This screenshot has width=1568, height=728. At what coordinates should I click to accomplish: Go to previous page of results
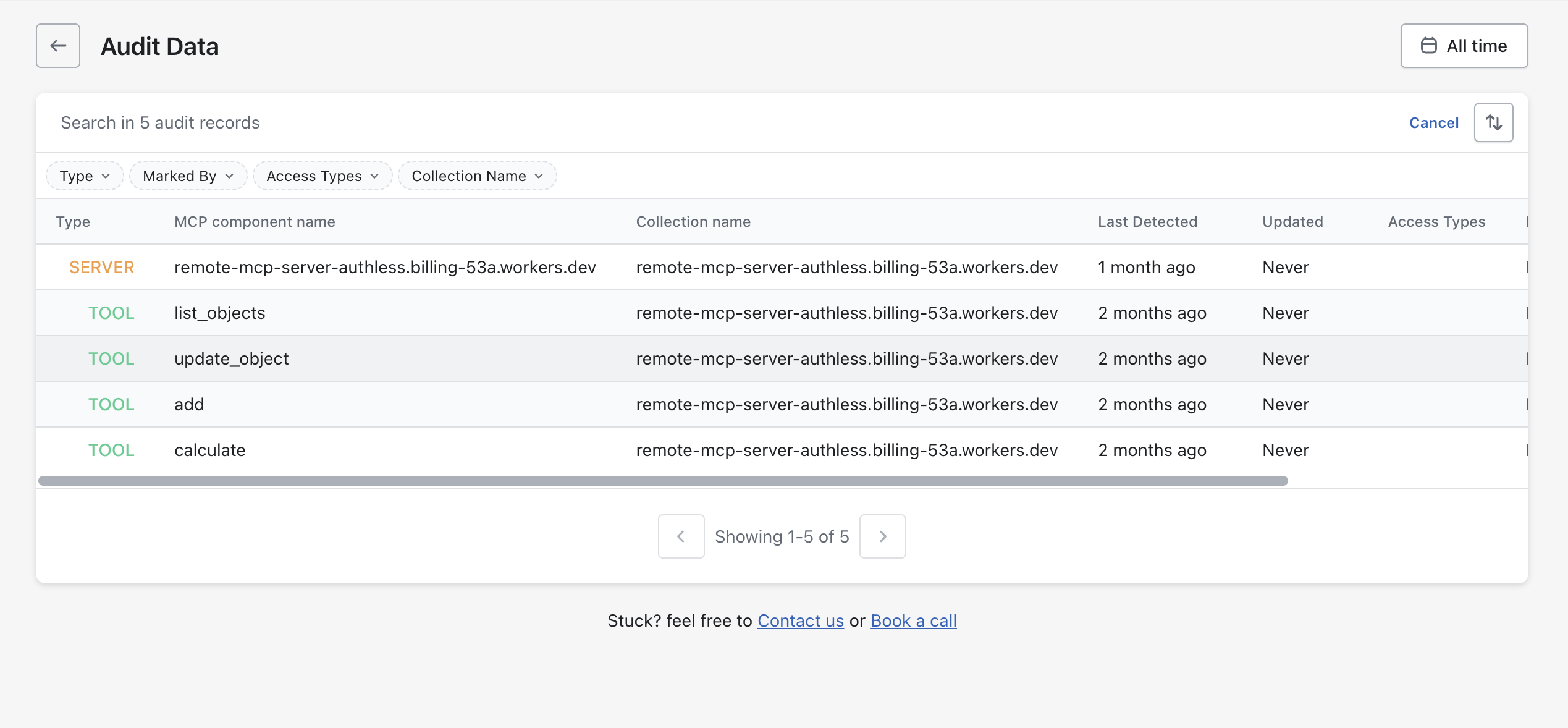pyautogui.click(x=681, y=536)
